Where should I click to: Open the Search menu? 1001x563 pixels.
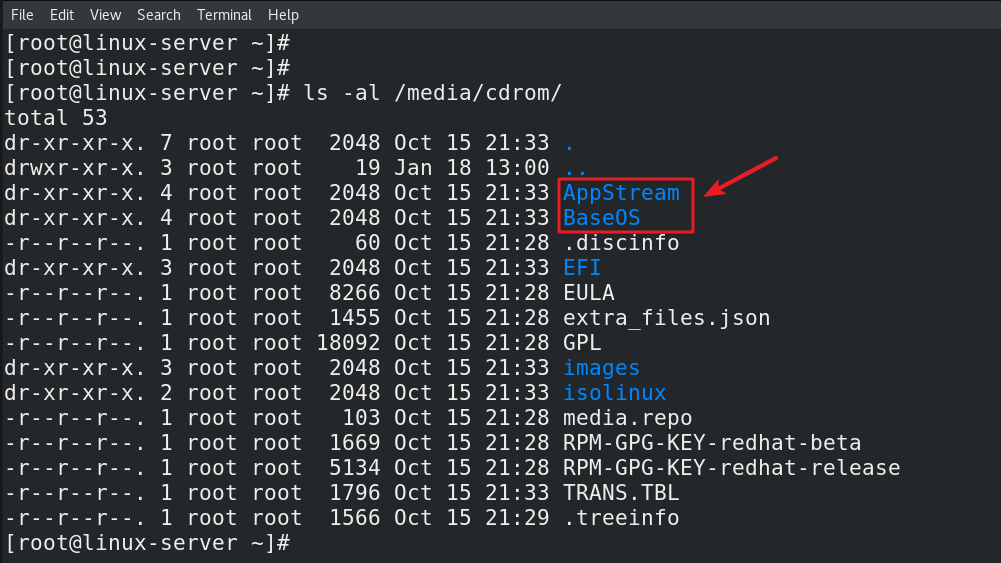(158, 15)
